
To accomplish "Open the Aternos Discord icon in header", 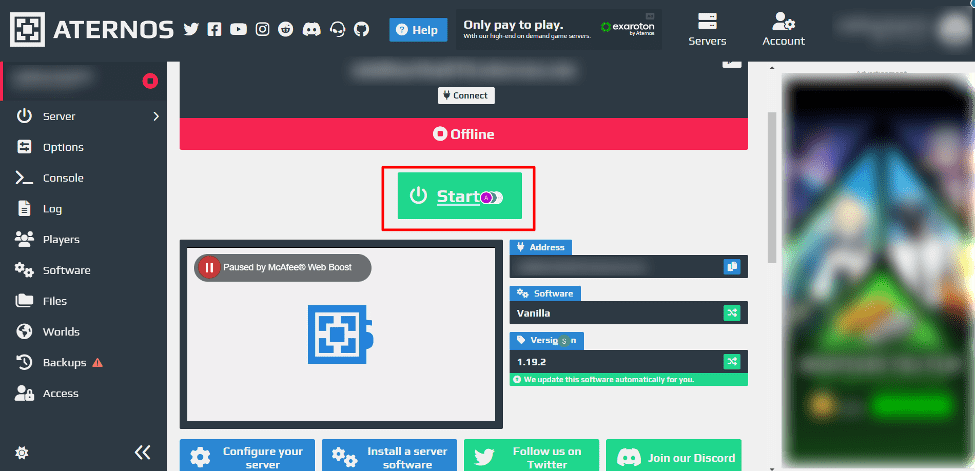I will point(311,30).
